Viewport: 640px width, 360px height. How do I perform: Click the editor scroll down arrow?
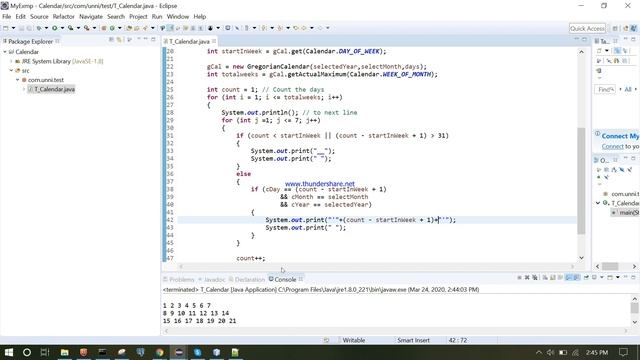click(x=581, y=258)
